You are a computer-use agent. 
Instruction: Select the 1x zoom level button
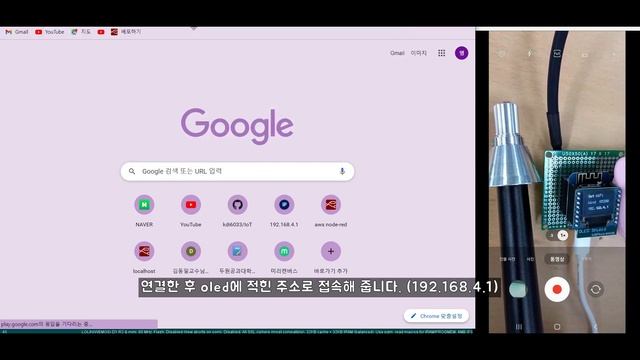click(x=562, y=235)
